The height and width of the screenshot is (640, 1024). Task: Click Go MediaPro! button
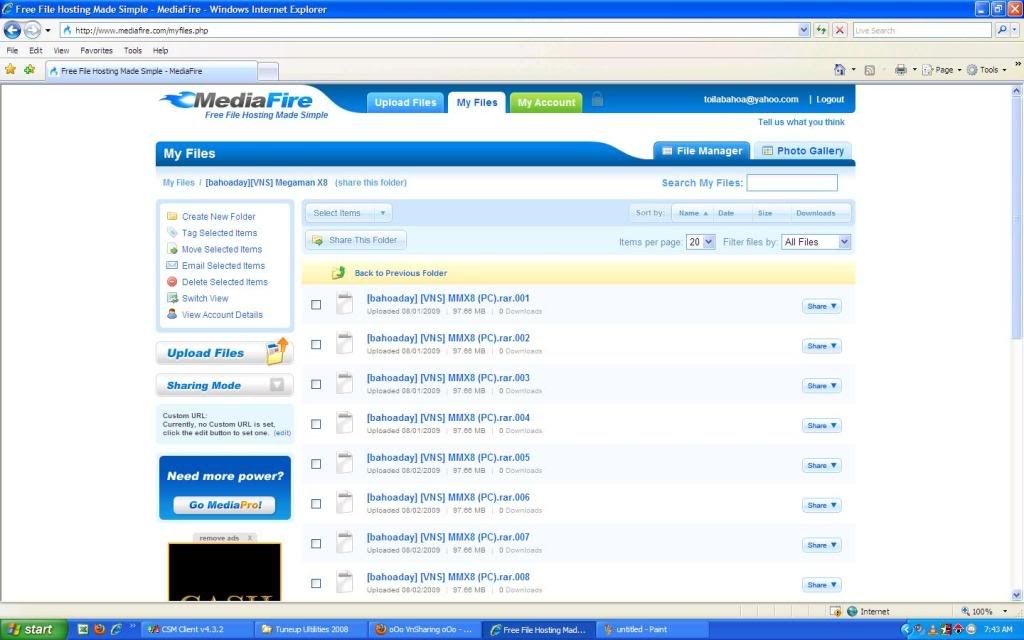(225, 505)
